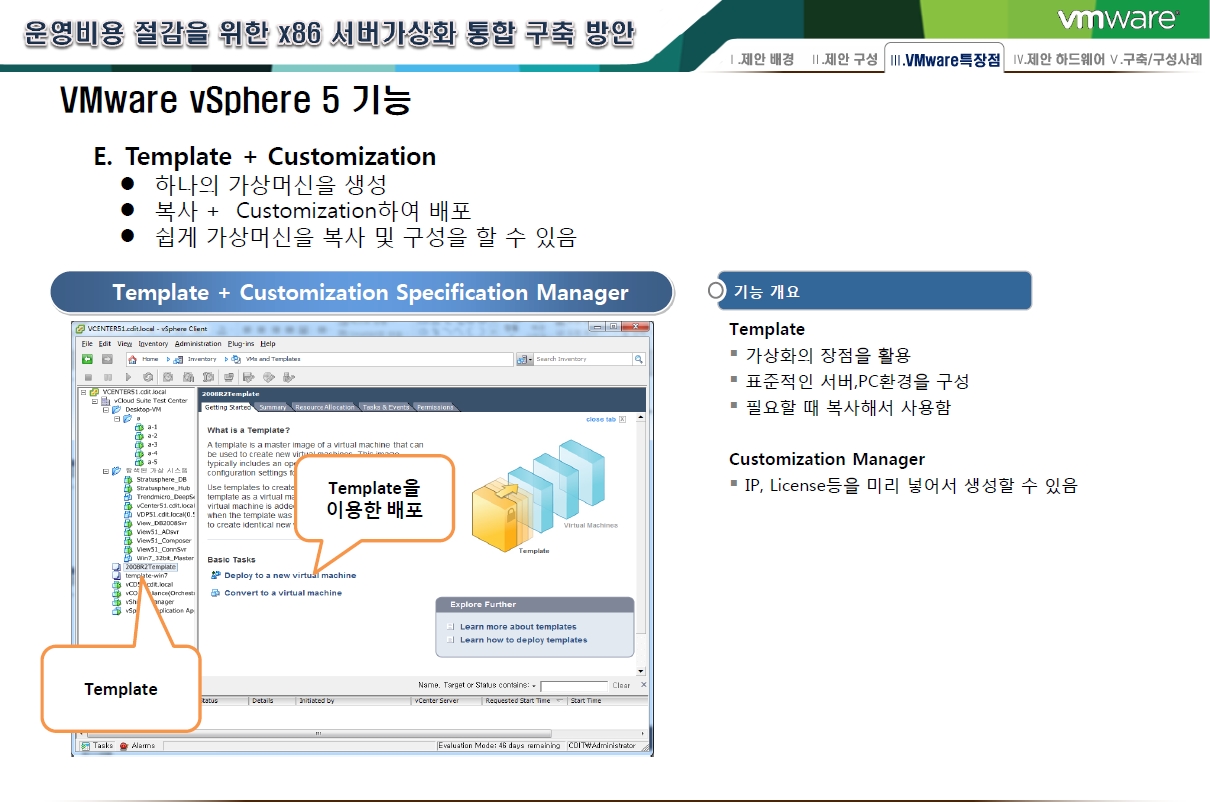Click icon beside Learn more about templates
Image resolution: width=1210 pixels, height=803 pixels.
point(451,627)
